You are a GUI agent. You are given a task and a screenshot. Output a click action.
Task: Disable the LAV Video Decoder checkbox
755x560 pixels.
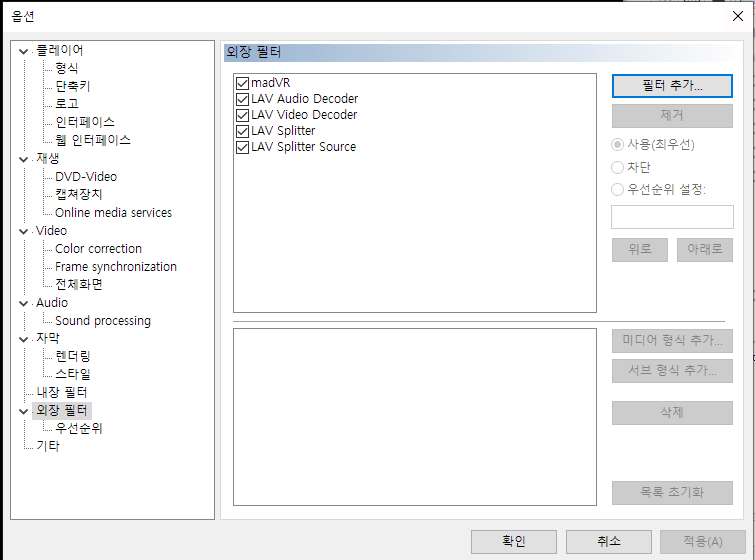tap(242, 115)
